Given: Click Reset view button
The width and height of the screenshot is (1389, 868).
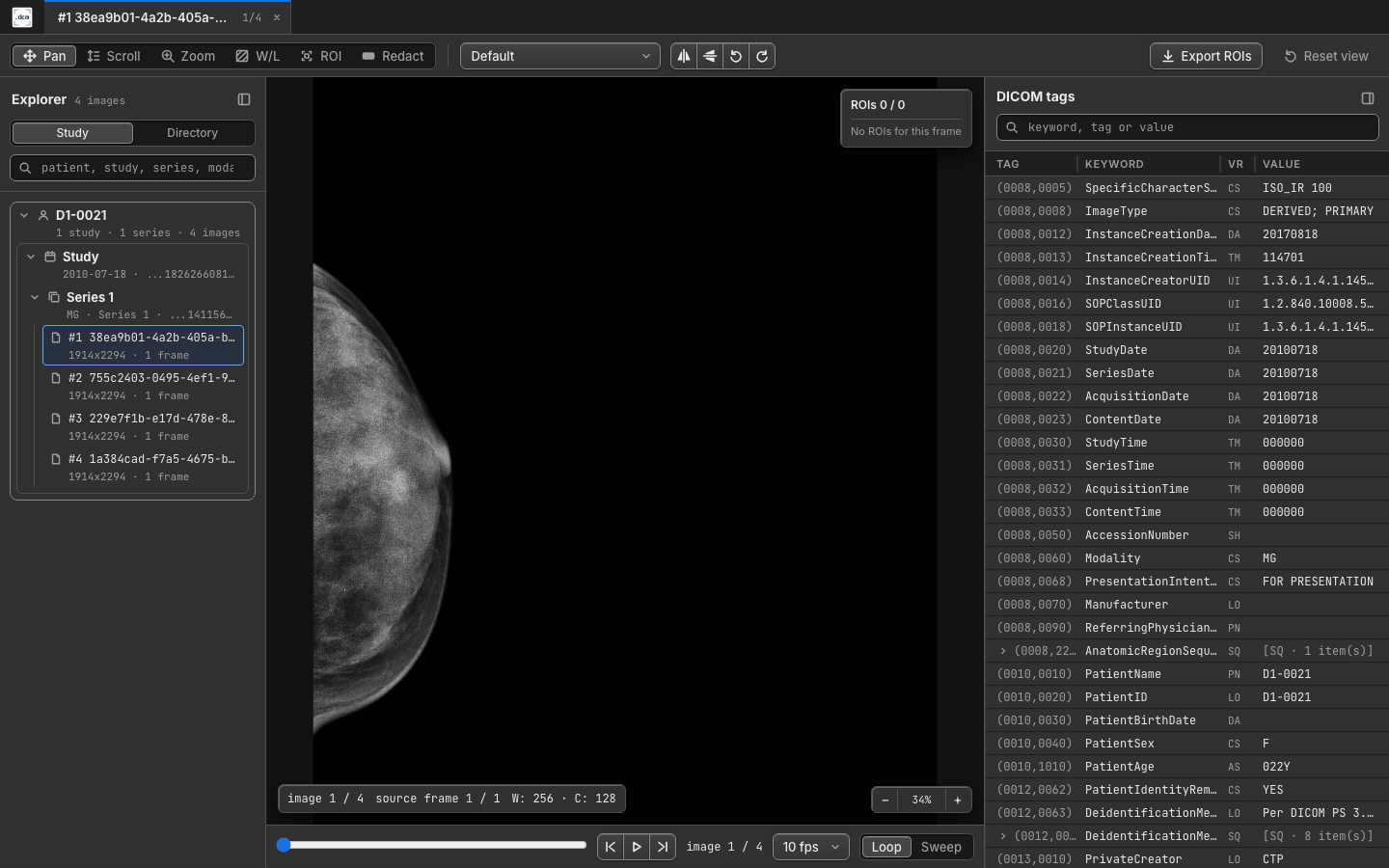Looking at the screenshot, I should click(1326, 56).
